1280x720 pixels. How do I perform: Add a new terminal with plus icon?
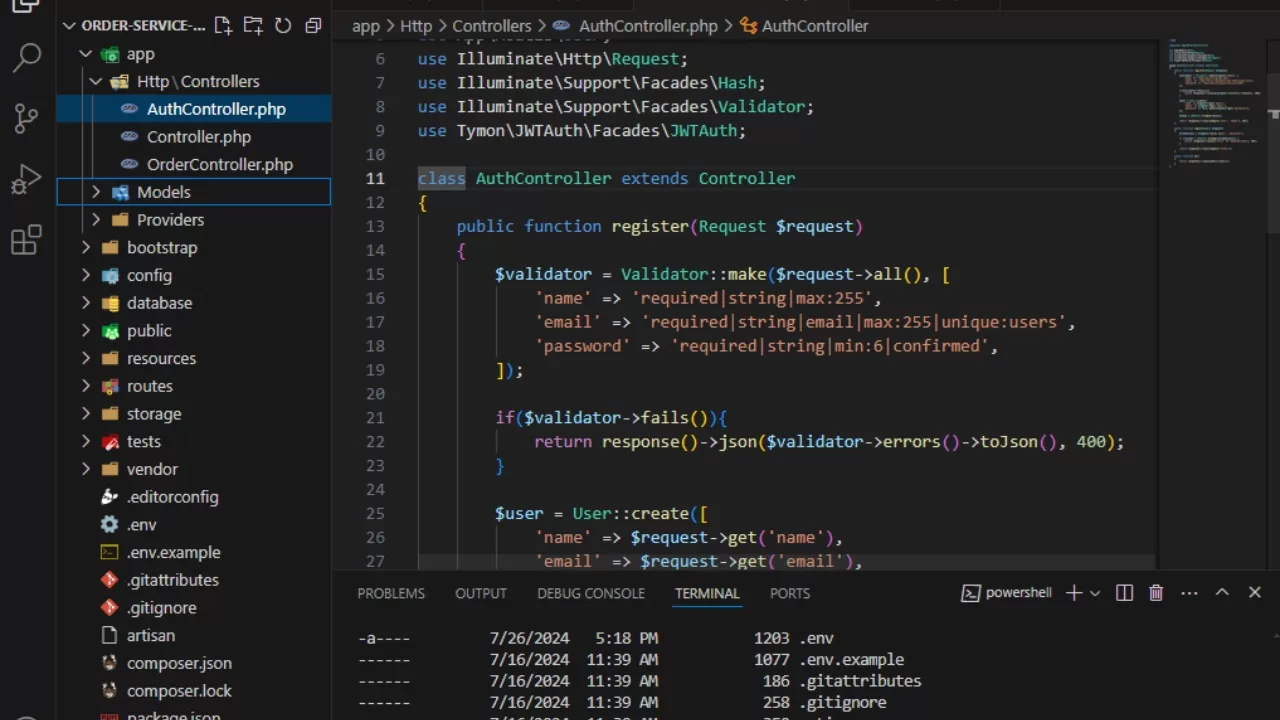tap(1074, 593)
